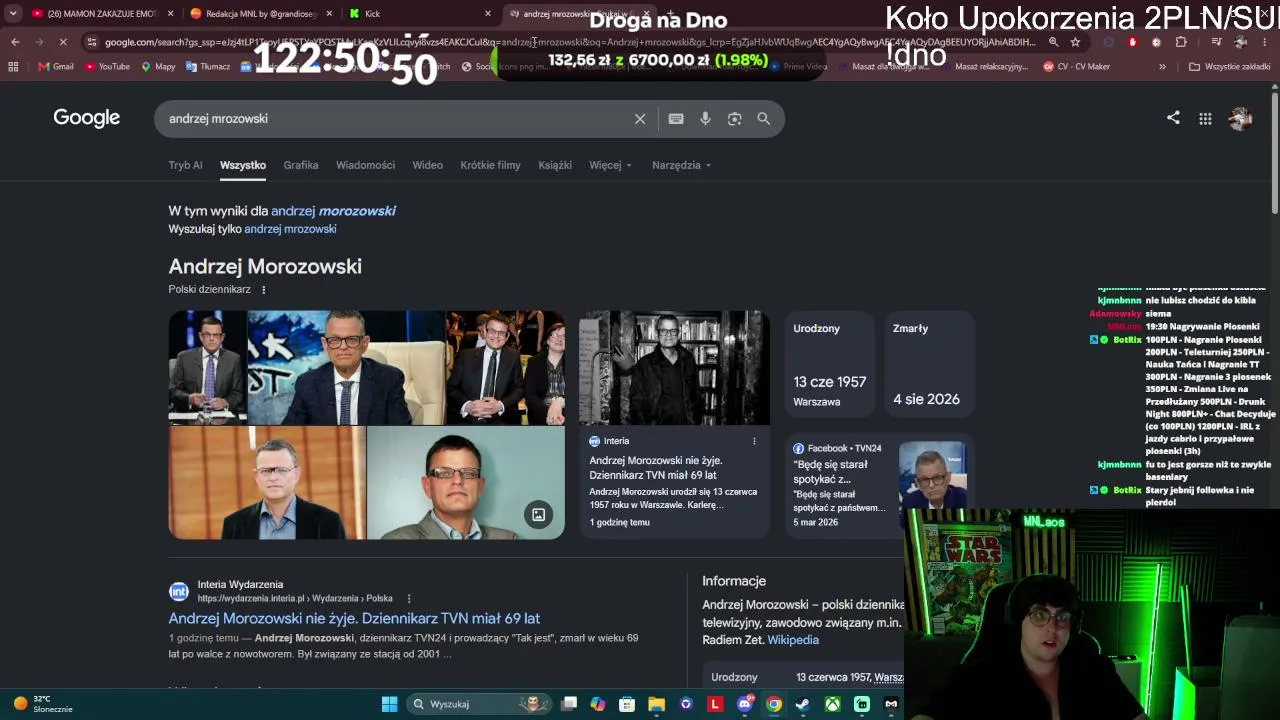Expand the Więcej search filter menu
The height and width of the screenshot is (720, 1280).
click(x=610, y=165)
